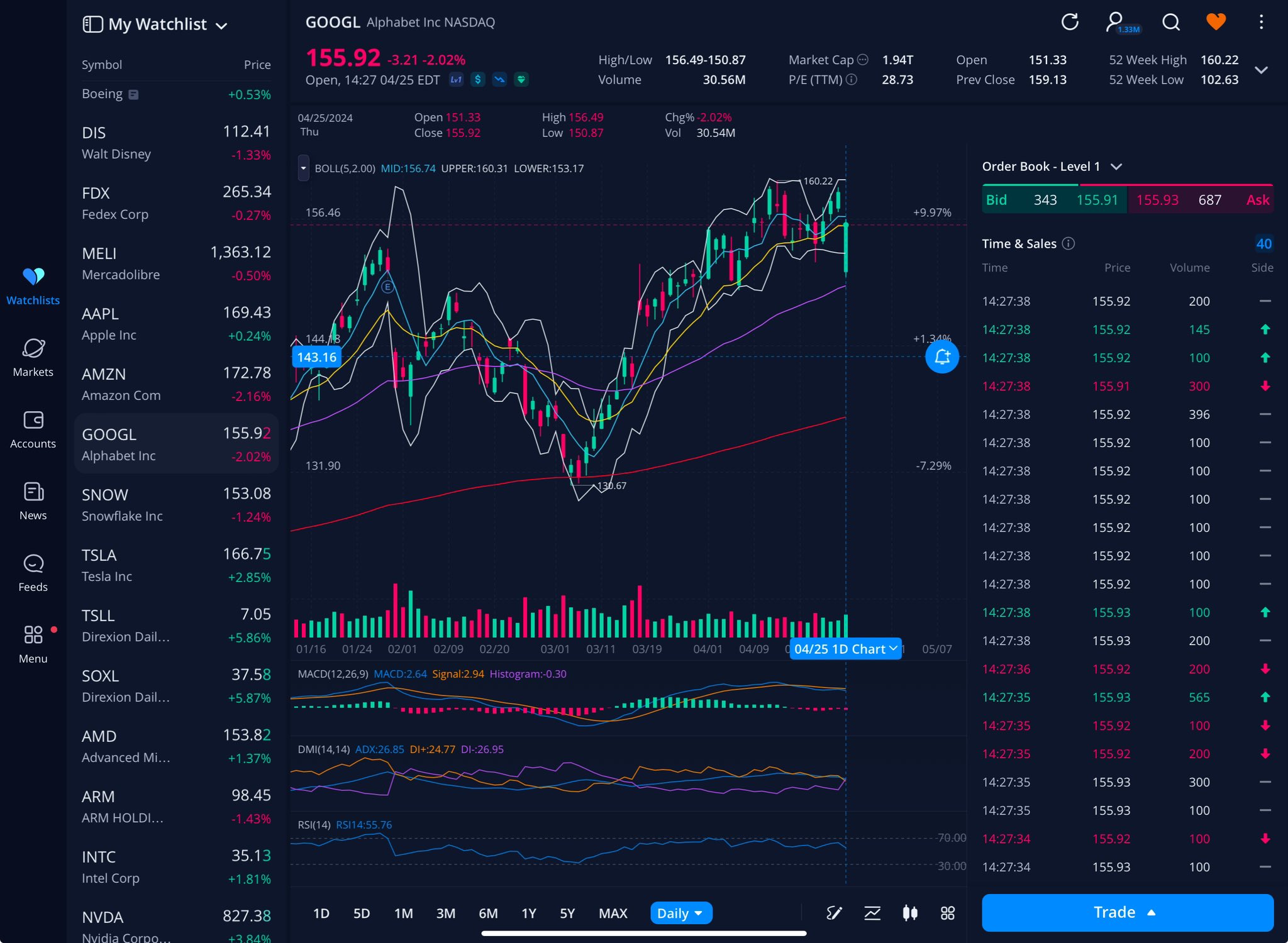Click the price alert bell icon
Image resolution: width=1288 pixels, height=943 pixels.
tap(941, 357)
